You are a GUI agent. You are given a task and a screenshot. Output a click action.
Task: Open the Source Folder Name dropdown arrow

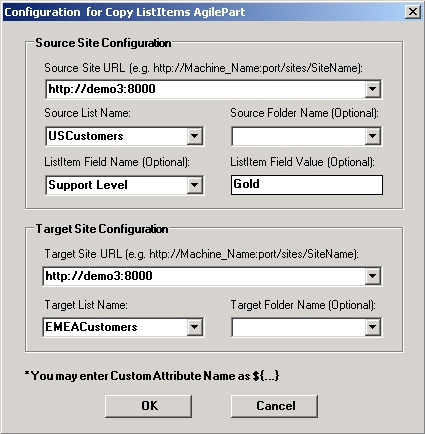tap(372, 136)
